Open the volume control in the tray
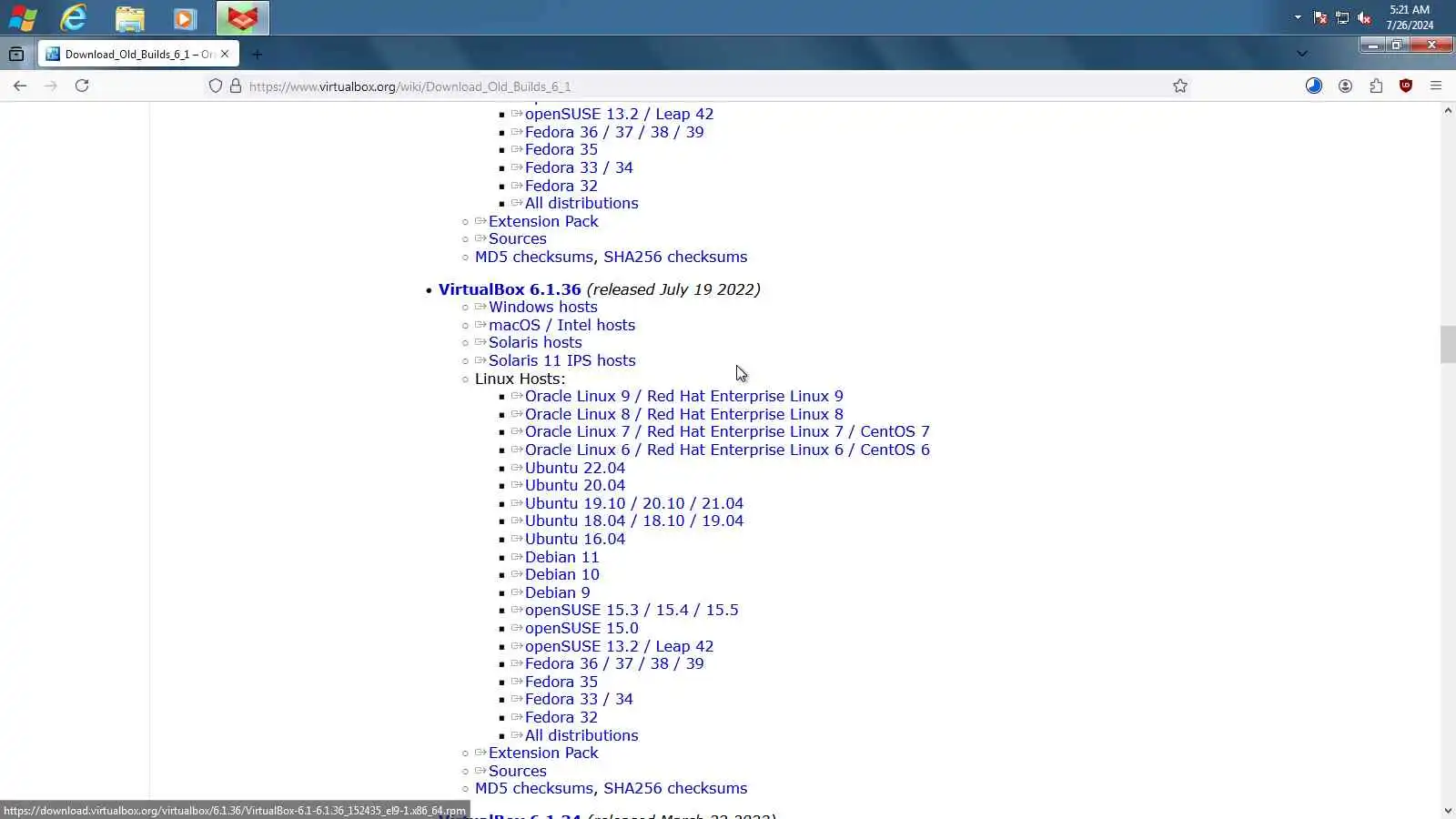1456x819 pixels. pyautogui.click(x=1364, y=17)
